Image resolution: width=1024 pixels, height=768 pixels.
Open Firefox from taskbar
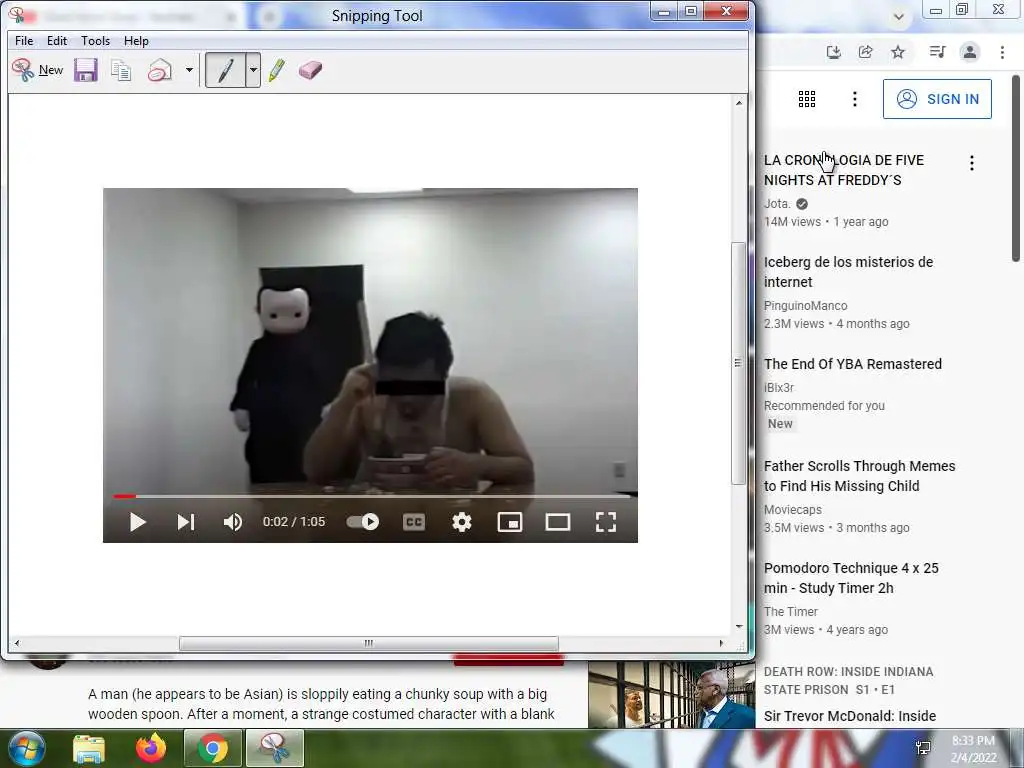click(151, 748)
